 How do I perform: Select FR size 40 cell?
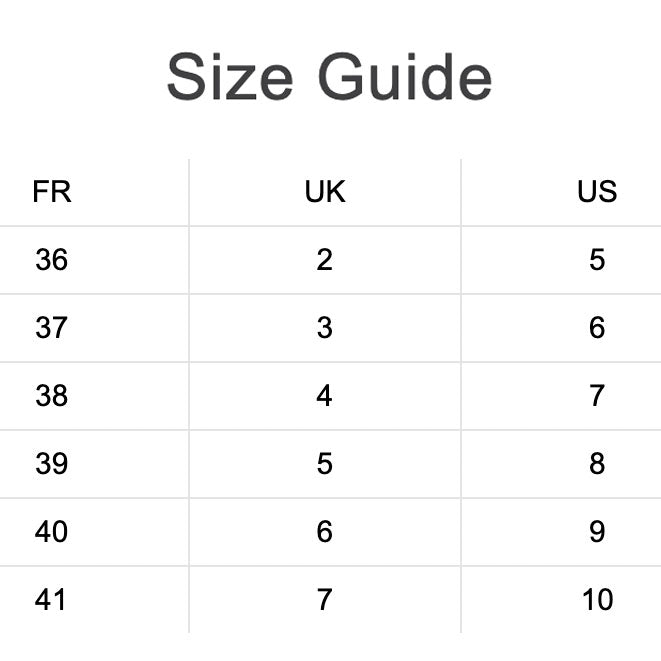tap(52, 532)
